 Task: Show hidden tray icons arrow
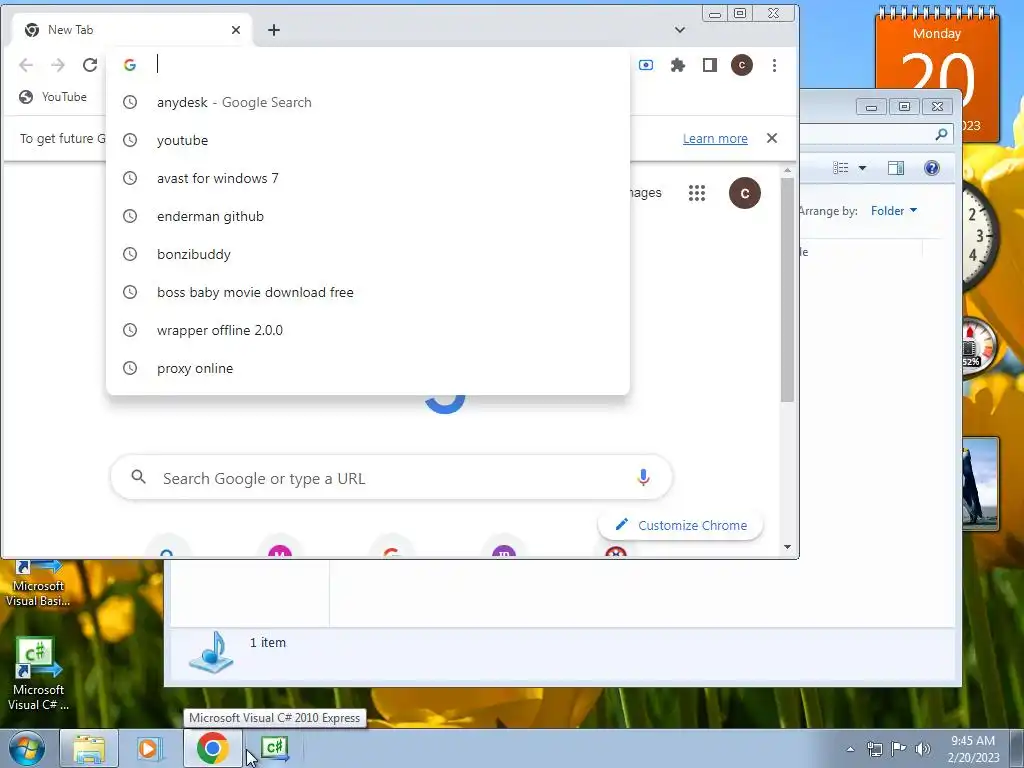click(x=850, y=749)
